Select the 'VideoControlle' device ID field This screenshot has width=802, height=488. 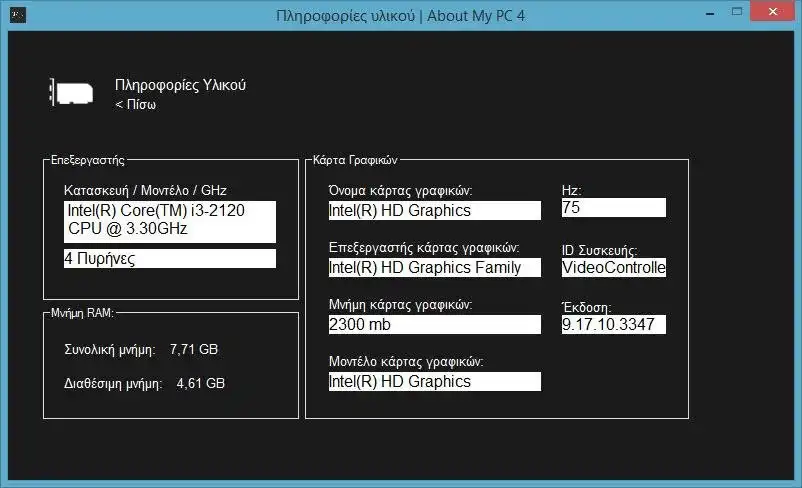(614, 268)
